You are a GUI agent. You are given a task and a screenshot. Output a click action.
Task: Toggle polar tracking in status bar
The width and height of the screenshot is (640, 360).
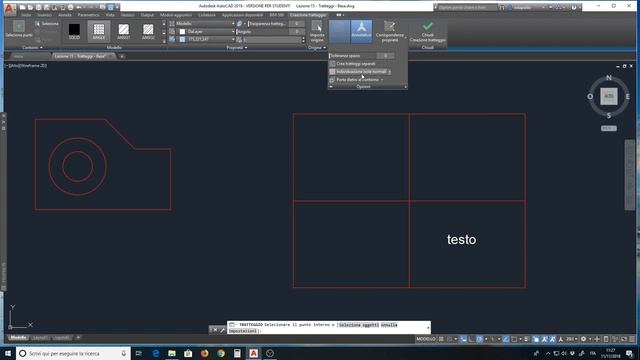point(480,339)
